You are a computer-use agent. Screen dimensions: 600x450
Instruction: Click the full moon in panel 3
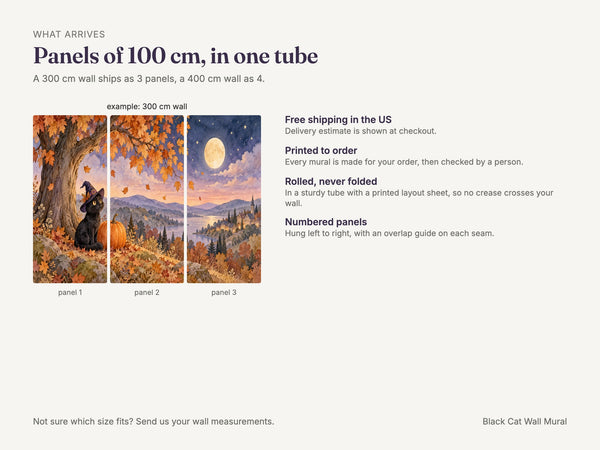[214, 153]
